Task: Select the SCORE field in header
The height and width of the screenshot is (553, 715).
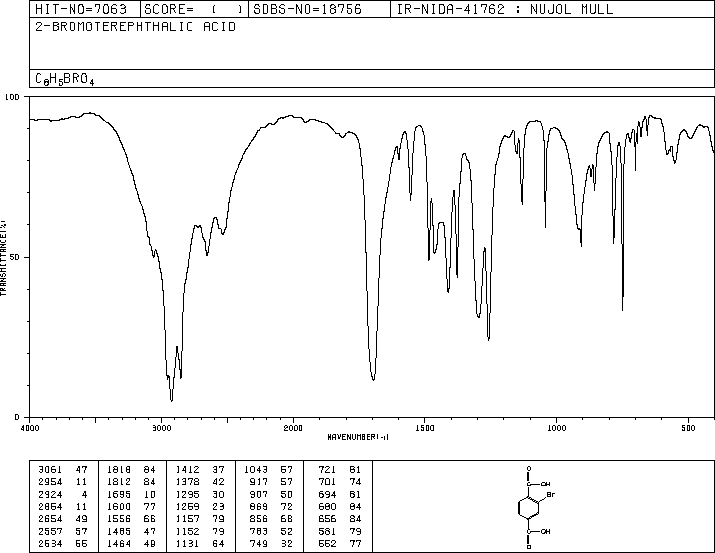Action: (194, 9)
